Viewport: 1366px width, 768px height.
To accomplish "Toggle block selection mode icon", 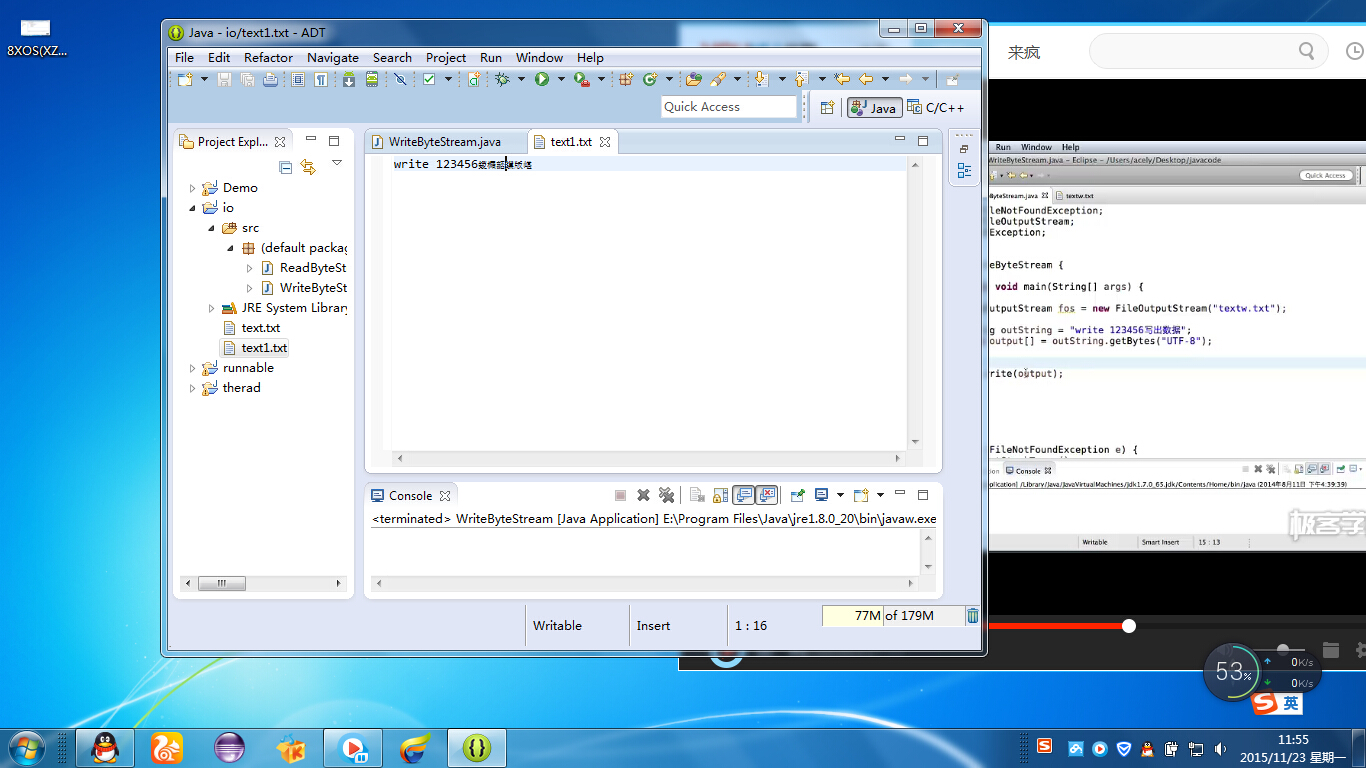I will pos(298,79).
